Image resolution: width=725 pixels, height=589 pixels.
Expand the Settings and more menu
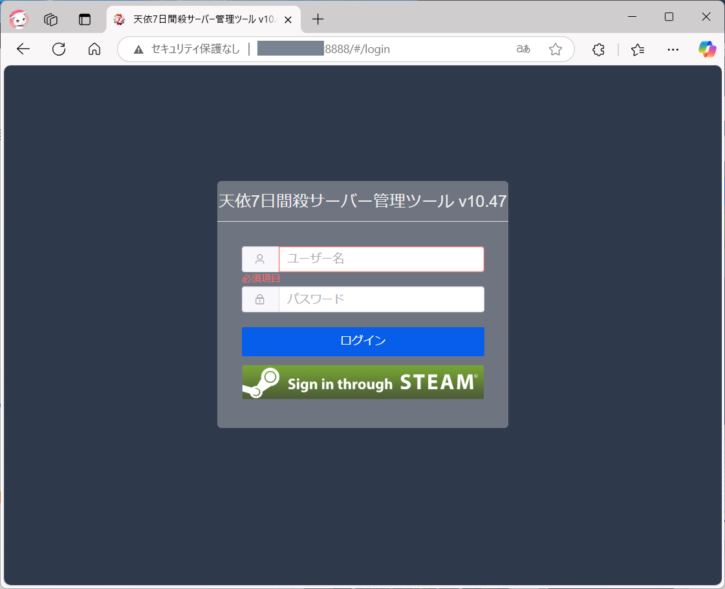tap(673, 49)
